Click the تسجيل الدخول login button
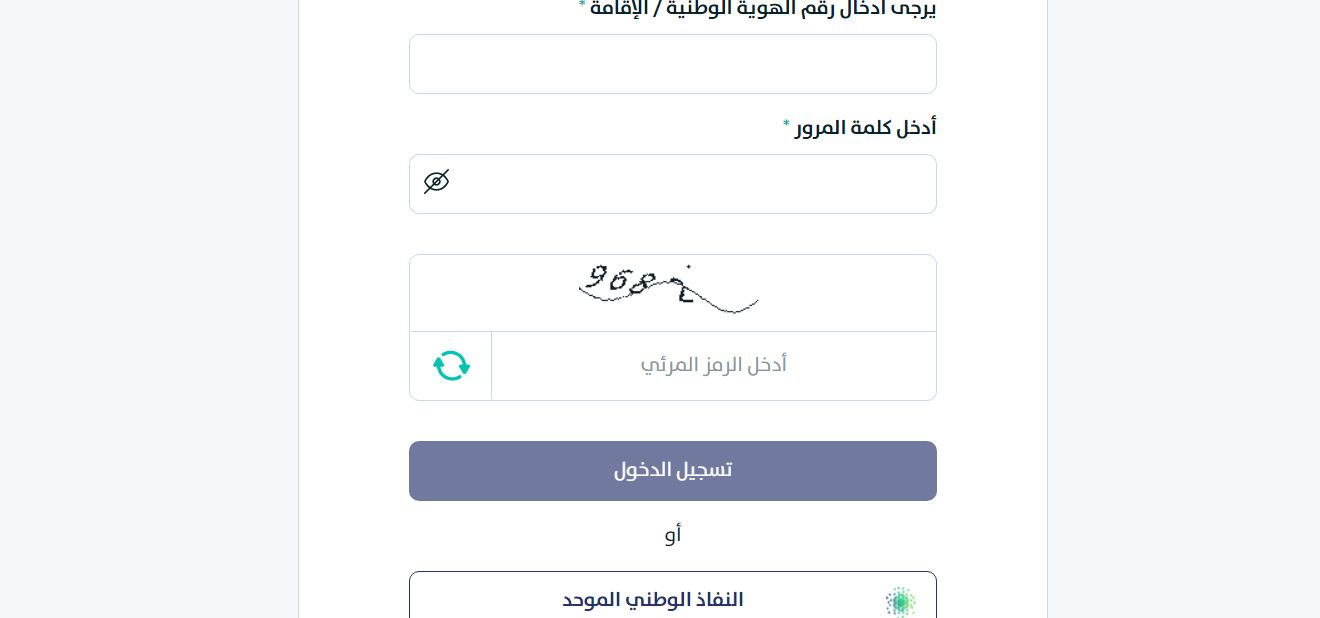 (x=672, y=471)
